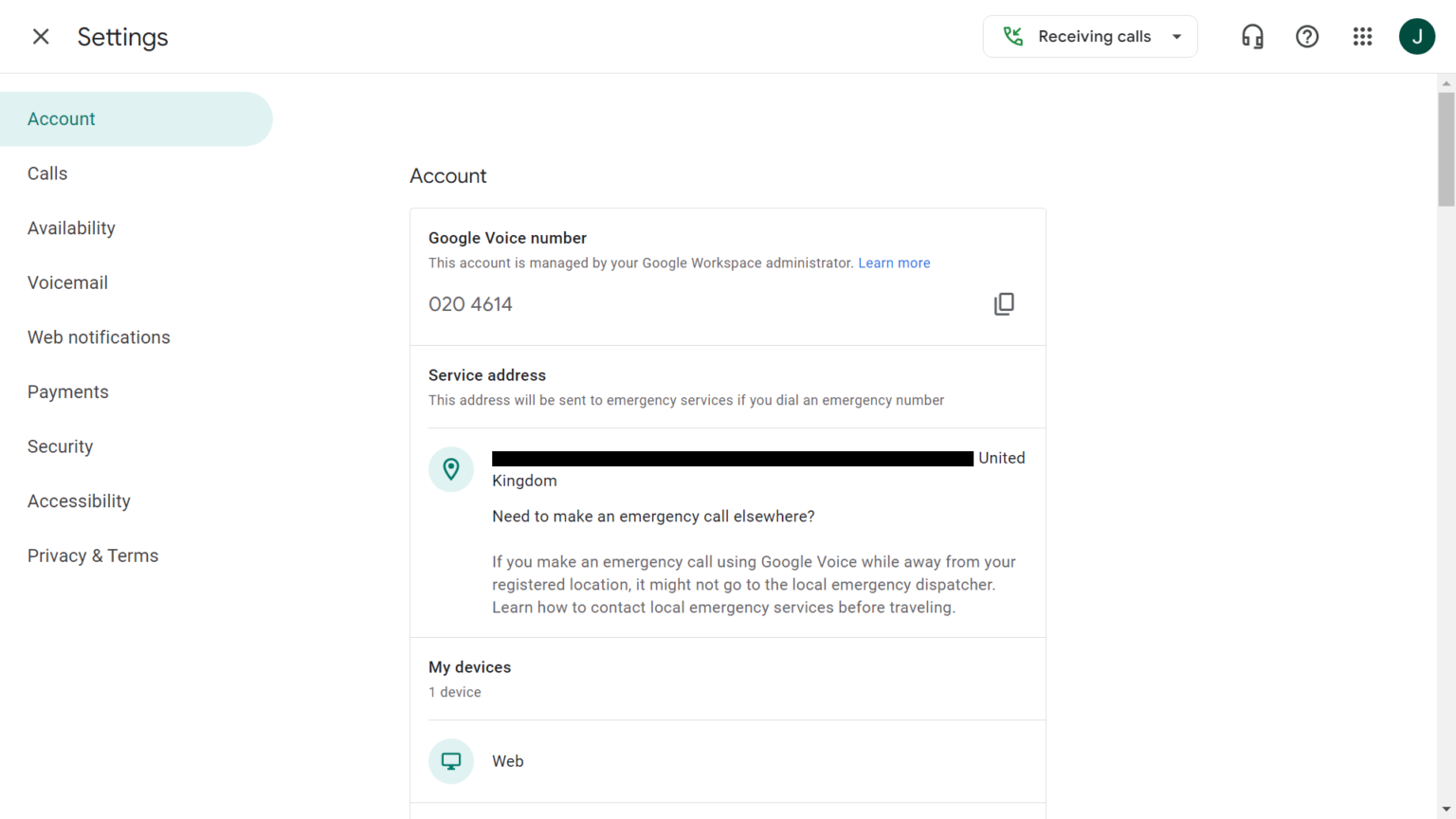Open support via the headset icon
The height and width of the screenshot is (819, 1456).
click(x=1252, y=36)
